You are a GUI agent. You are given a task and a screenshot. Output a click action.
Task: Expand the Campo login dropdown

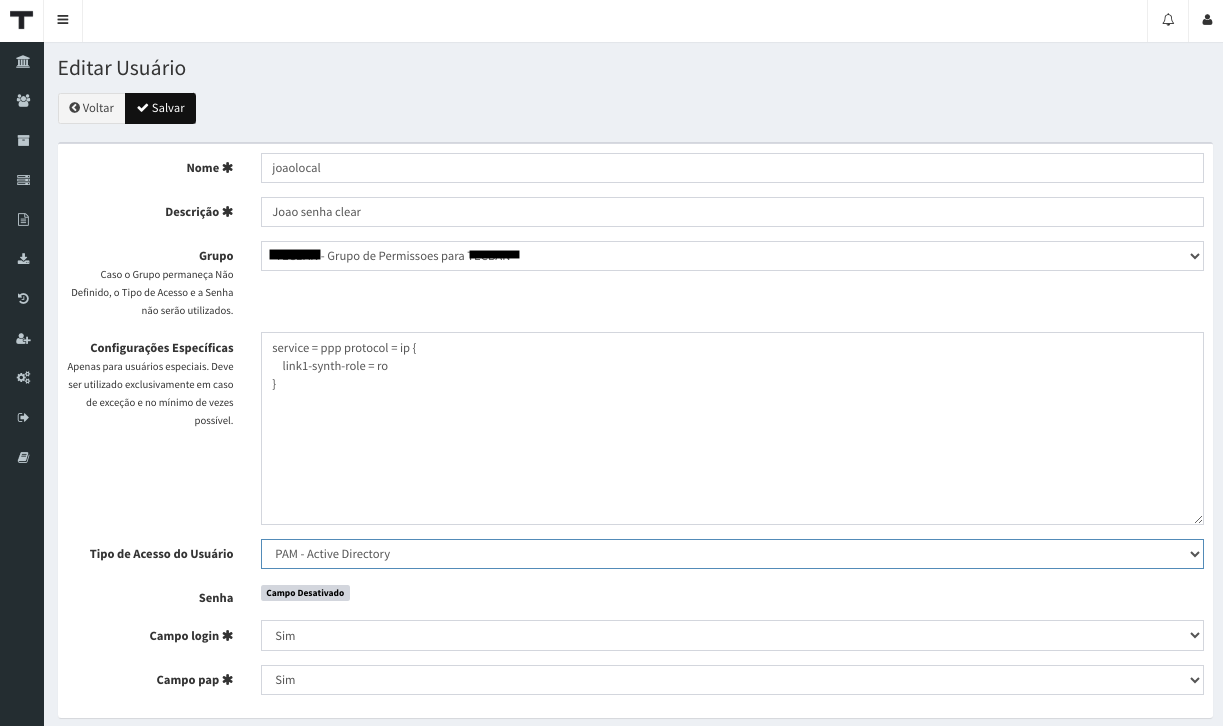point(732,636)
